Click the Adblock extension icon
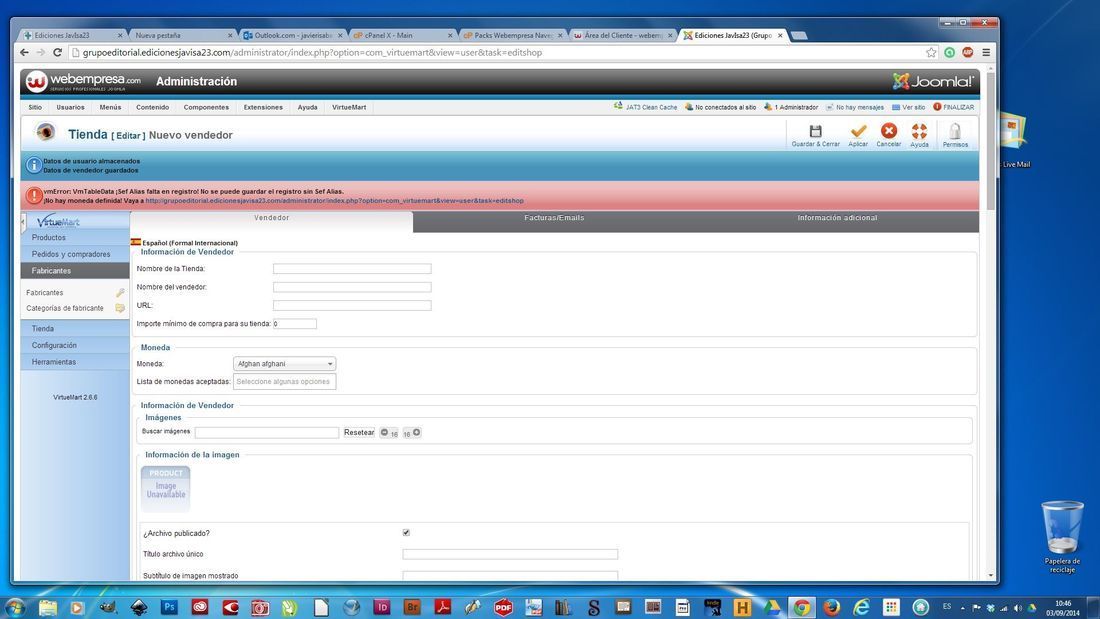This screenshot has width=1100, height=619. point(967,53)
